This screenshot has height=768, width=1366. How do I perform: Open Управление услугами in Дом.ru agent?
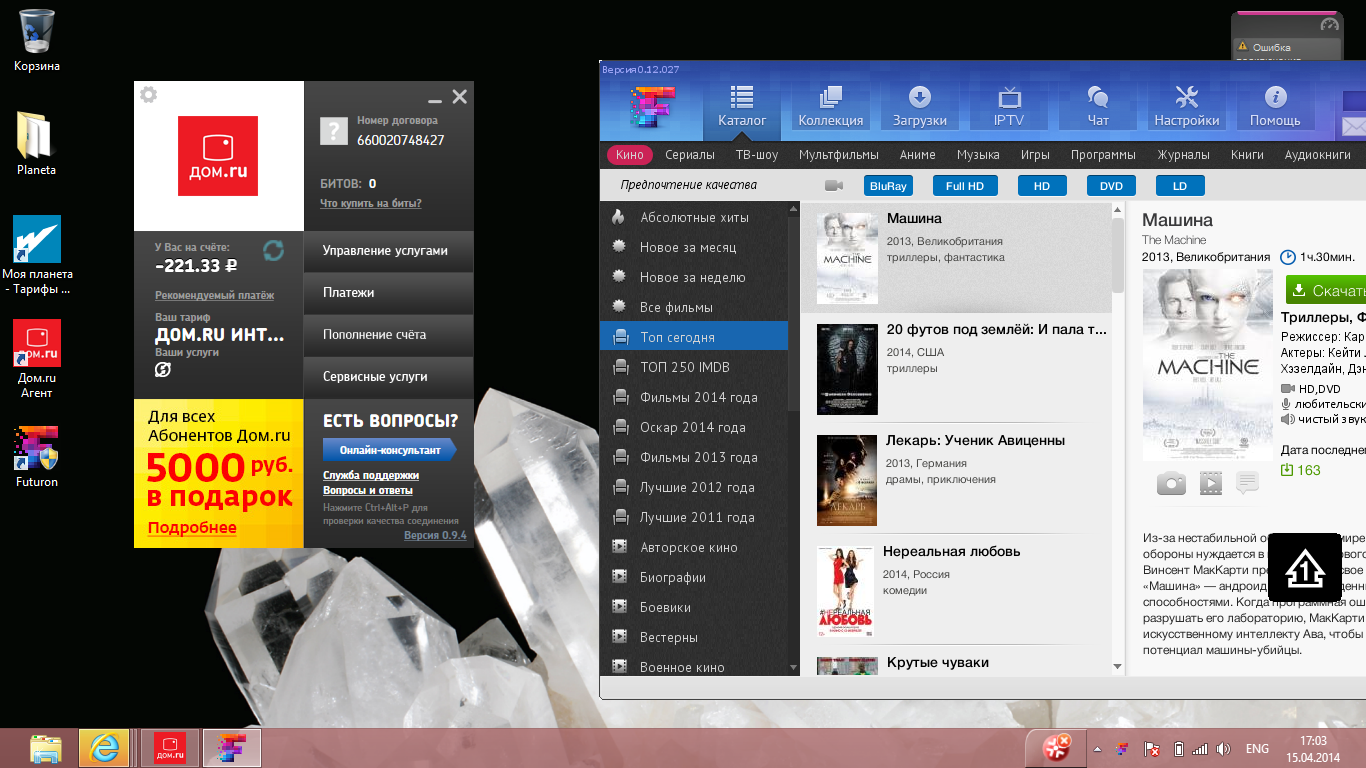(388, 251)
